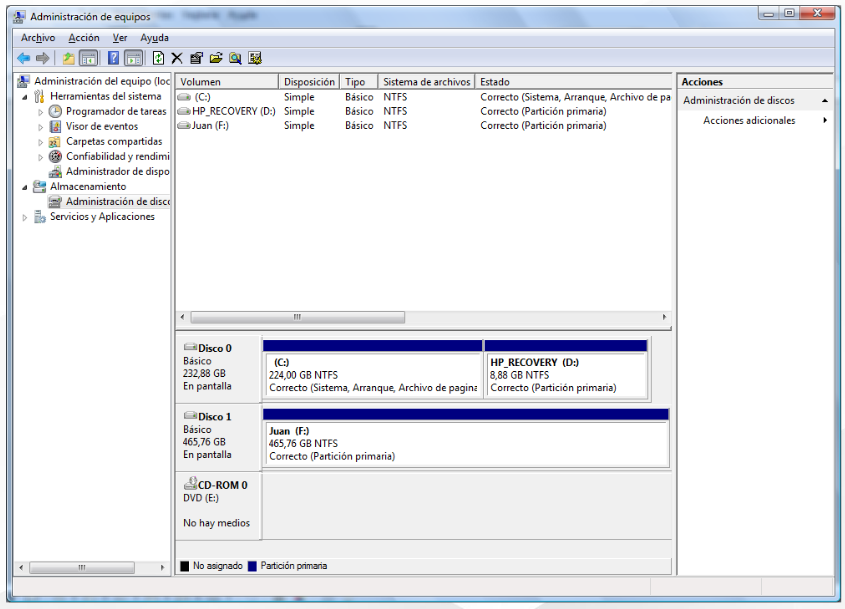
Task: Select the (C:) row in the volume list
Action: [x=424, y=97]
